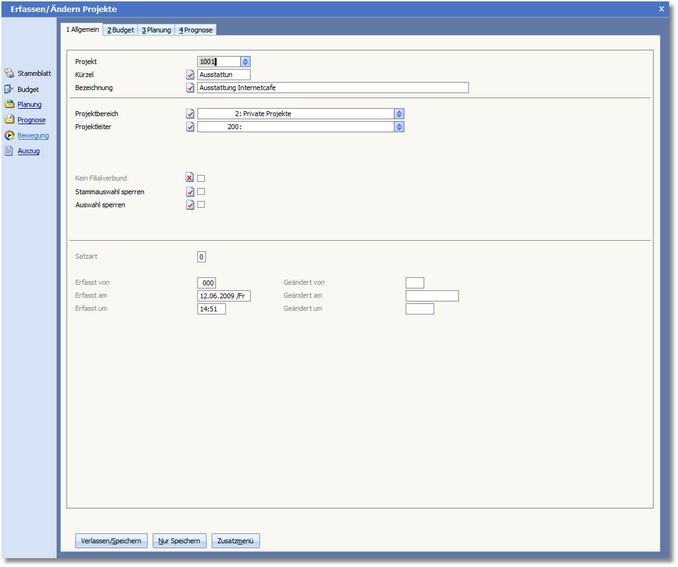This screenshot has width=678, height=567.
Task: Click into the Bezeichnung text field
Action: [332, 87]
